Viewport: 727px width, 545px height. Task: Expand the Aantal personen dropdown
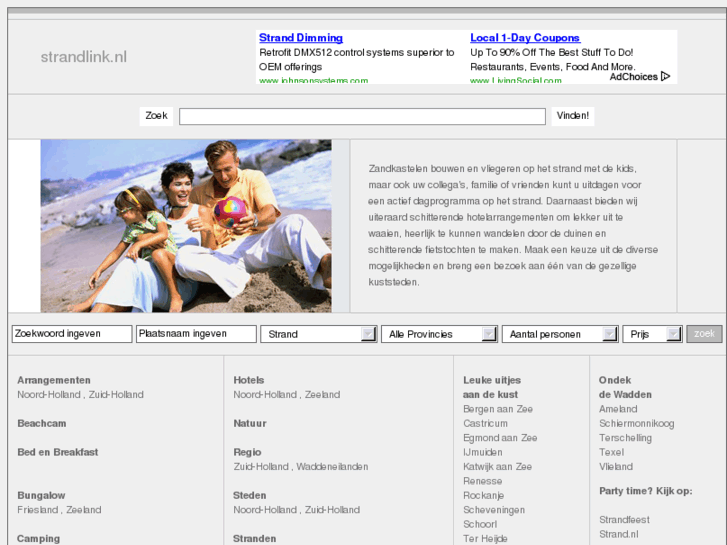[x=560, y=334]
